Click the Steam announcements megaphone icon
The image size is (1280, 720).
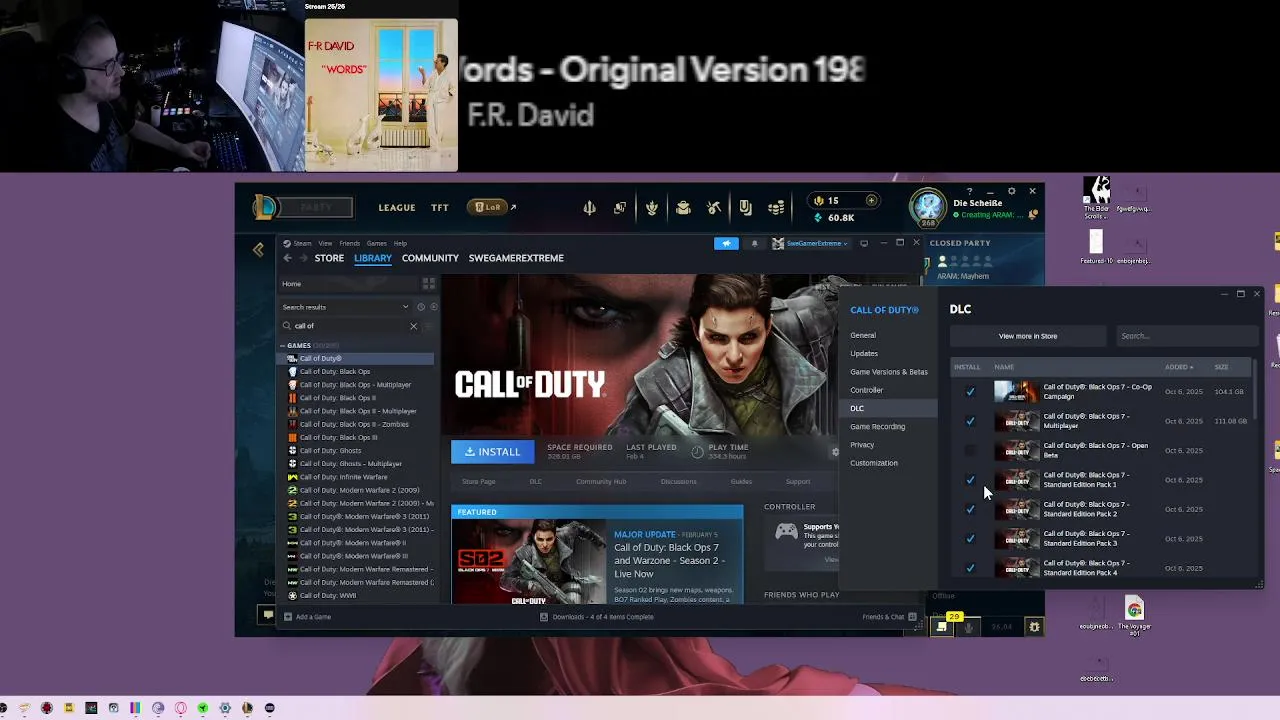(x=726, y=243)
